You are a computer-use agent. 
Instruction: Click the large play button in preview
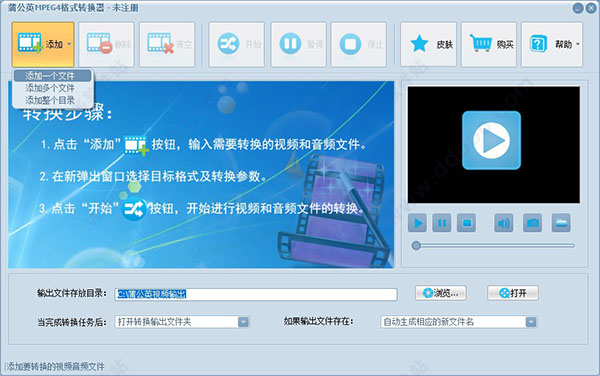coord(491,140)
